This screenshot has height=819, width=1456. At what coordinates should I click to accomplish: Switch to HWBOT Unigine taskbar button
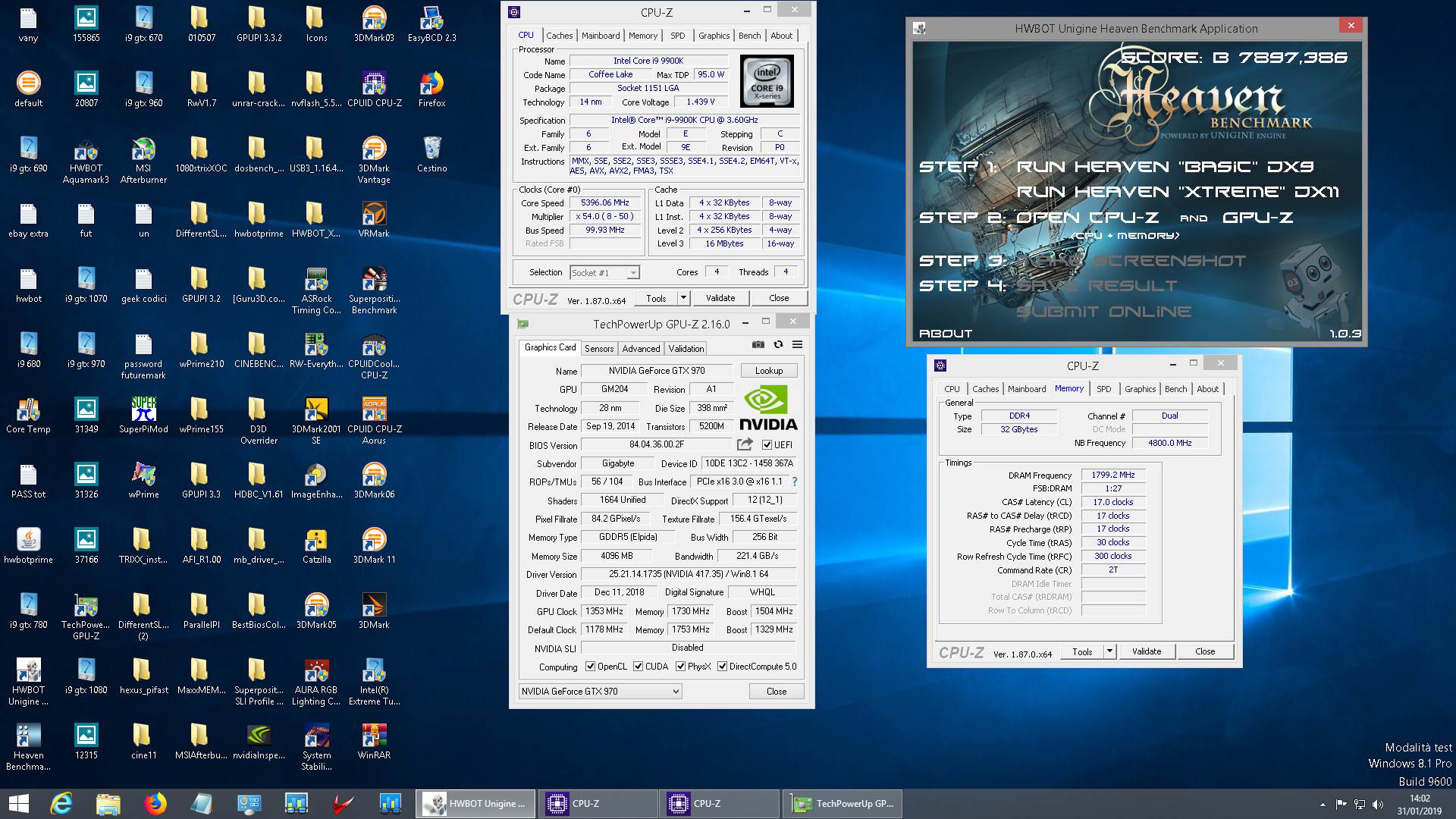(x=476, y=804)
